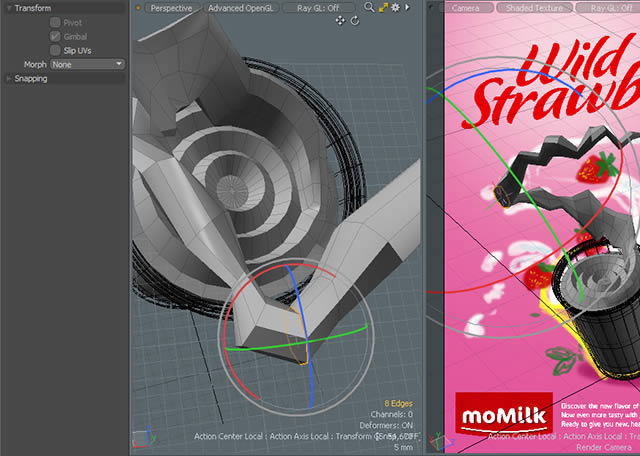The height and width of the screenshot is (456, 640).
Task: Click the '8 Edges' selection info text
Action: pyautogui.click(x=398, y=403)
